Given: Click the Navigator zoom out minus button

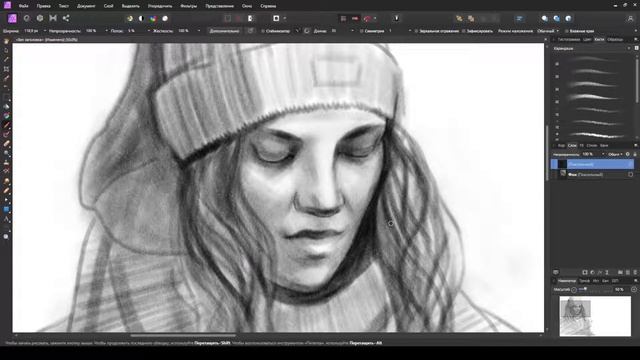Looking at the screenshot, I should [x=574, y=290].
